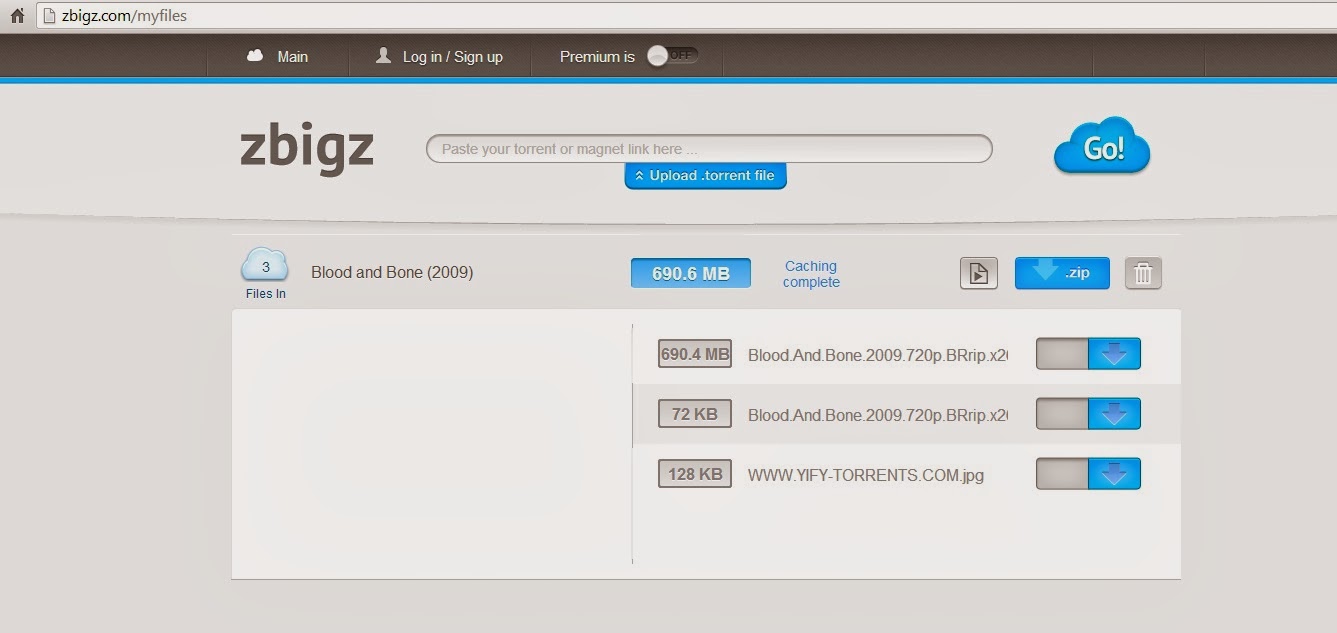
Task: Click WWW.YIFY-TORRENTS.COM.jpg file name
Action: point(866,475)
